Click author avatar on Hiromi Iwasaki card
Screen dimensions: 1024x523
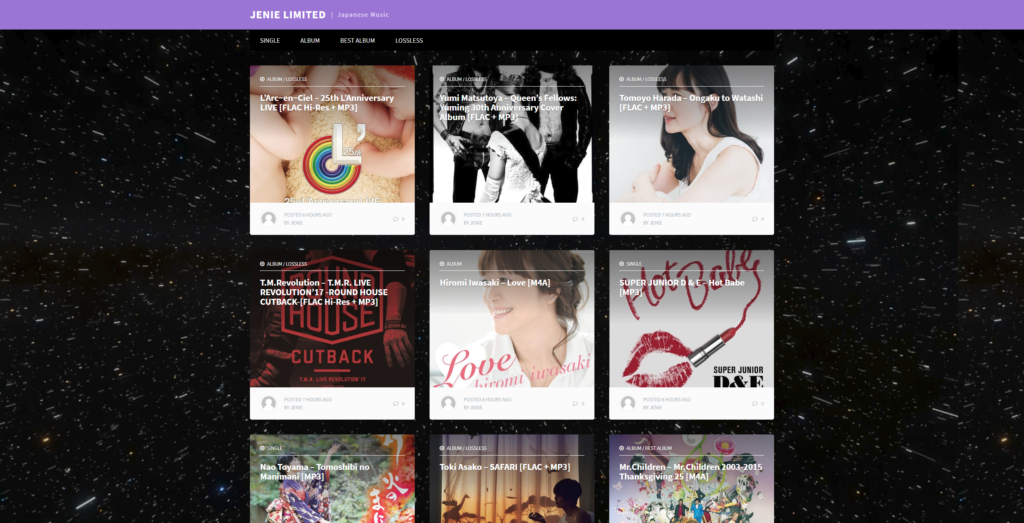[x=448, y=404]
